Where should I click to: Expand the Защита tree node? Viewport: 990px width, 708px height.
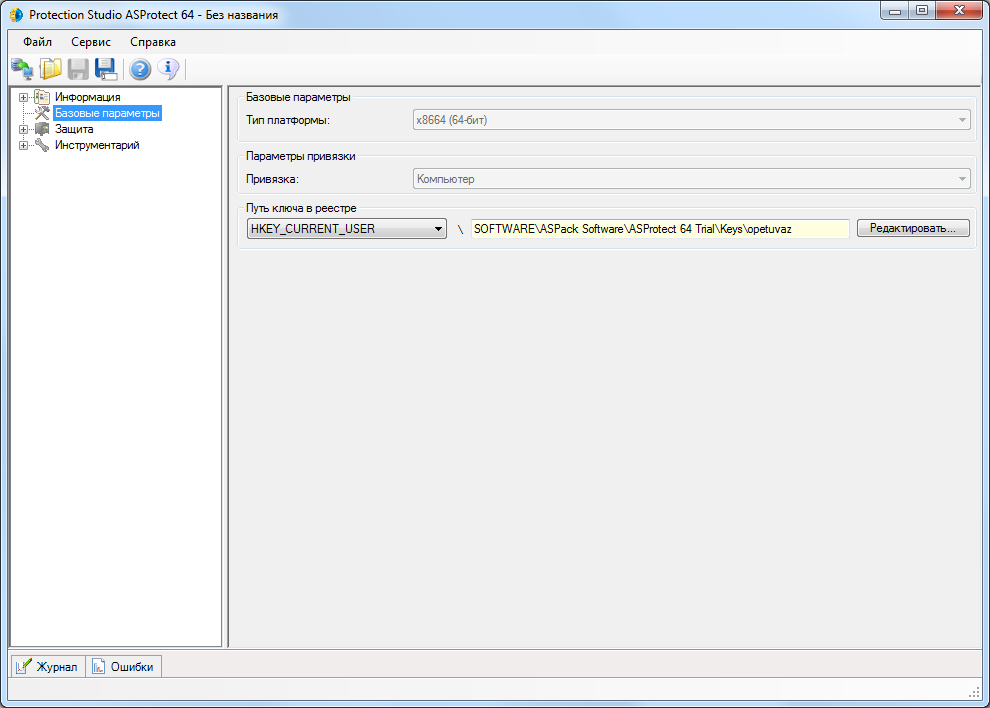coord(23,129)
